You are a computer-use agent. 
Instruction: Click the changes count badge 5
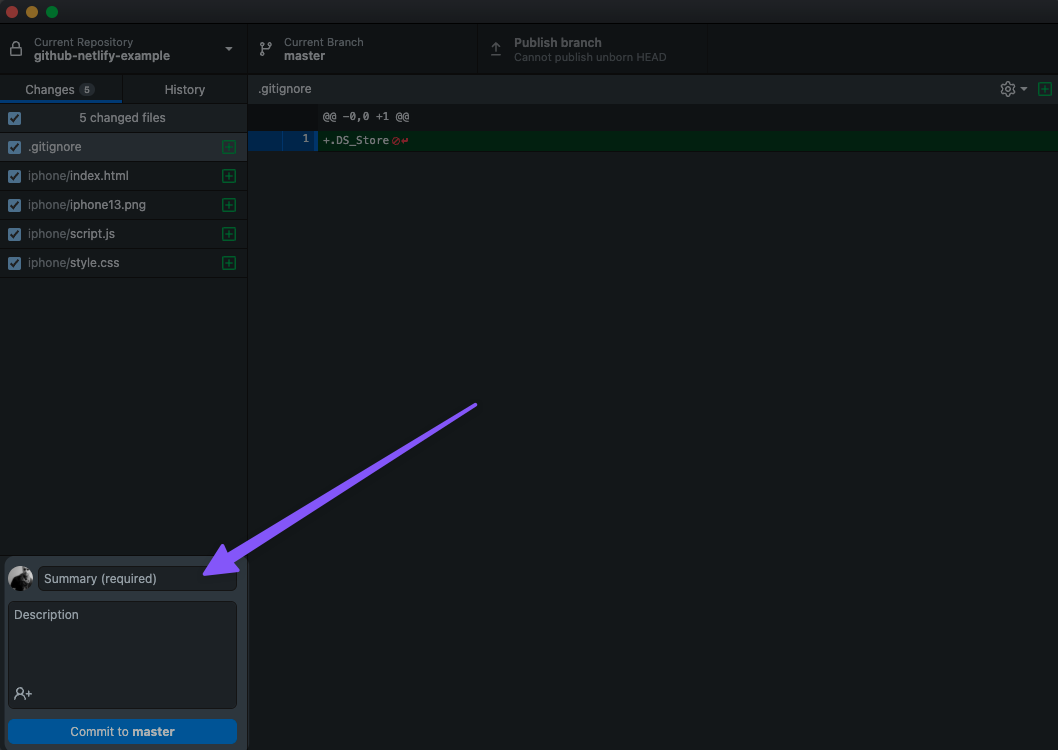pos(86,90)
